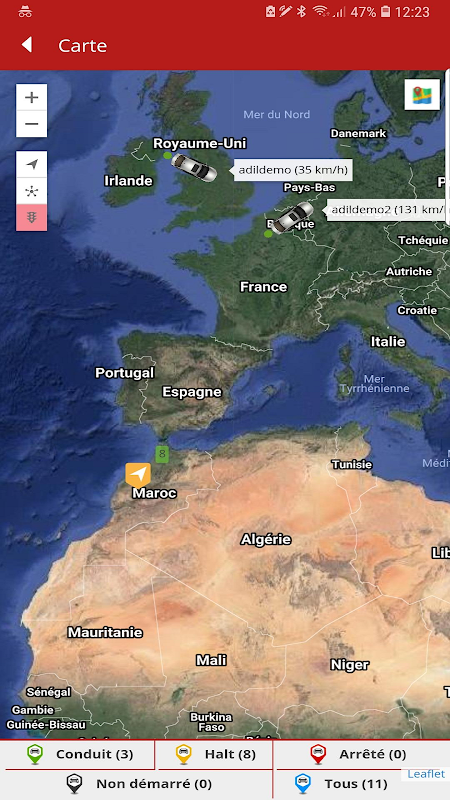Open the Leaflet attribution link
450x800 pixels.
click(x=426, y=774)
